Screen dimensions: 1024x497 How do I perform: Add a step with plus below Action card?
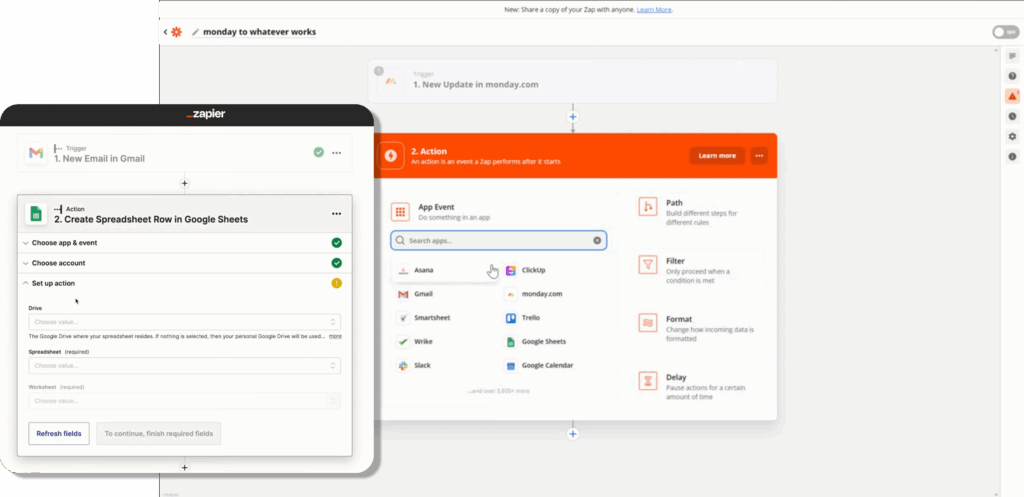573,434
